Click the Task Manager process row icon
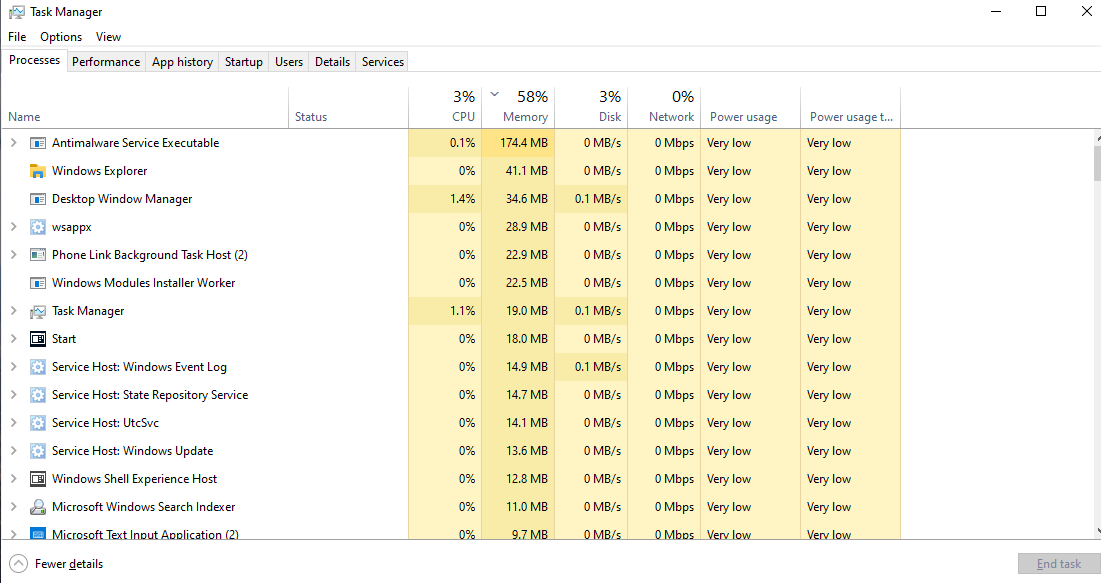1101x583 pixels. 38,311
